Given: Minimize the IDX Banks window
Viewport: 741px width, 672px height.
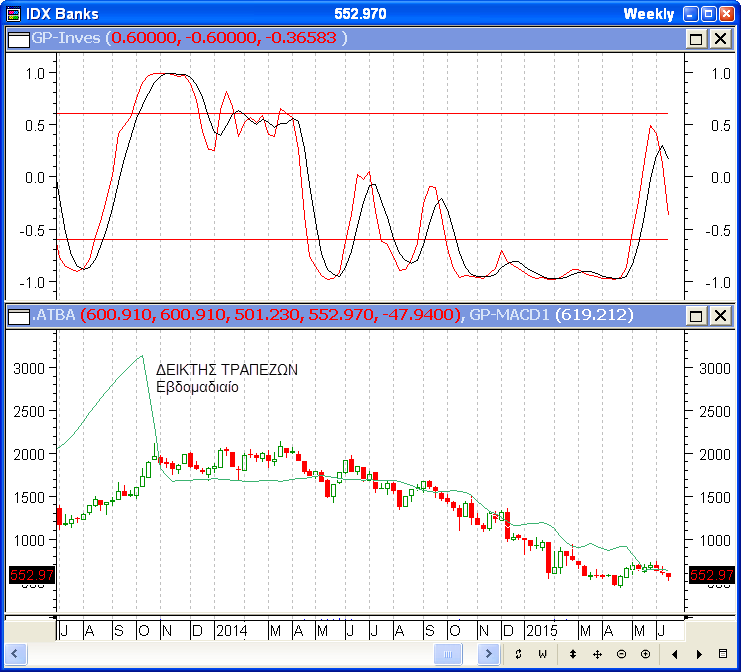Looking at the screenshot, I should pos(690,14).
